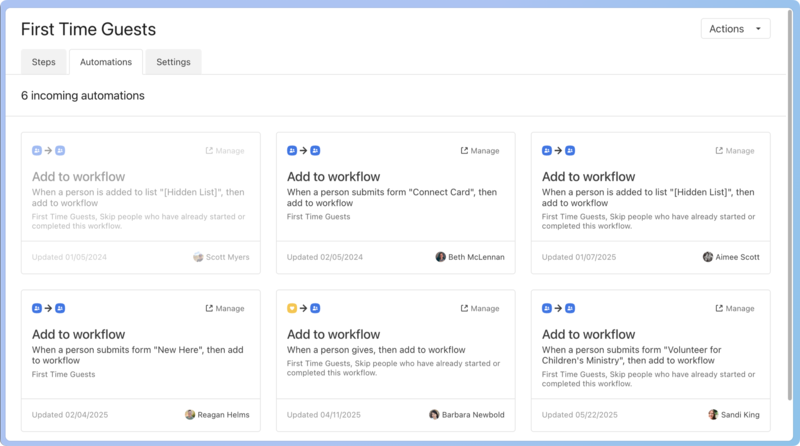Image resolution: width=800 pixels, height=446 pixels.
Task: Click Add to workflow title on Connect Card card
Action: pyautogui.click(x=333, y=177)
